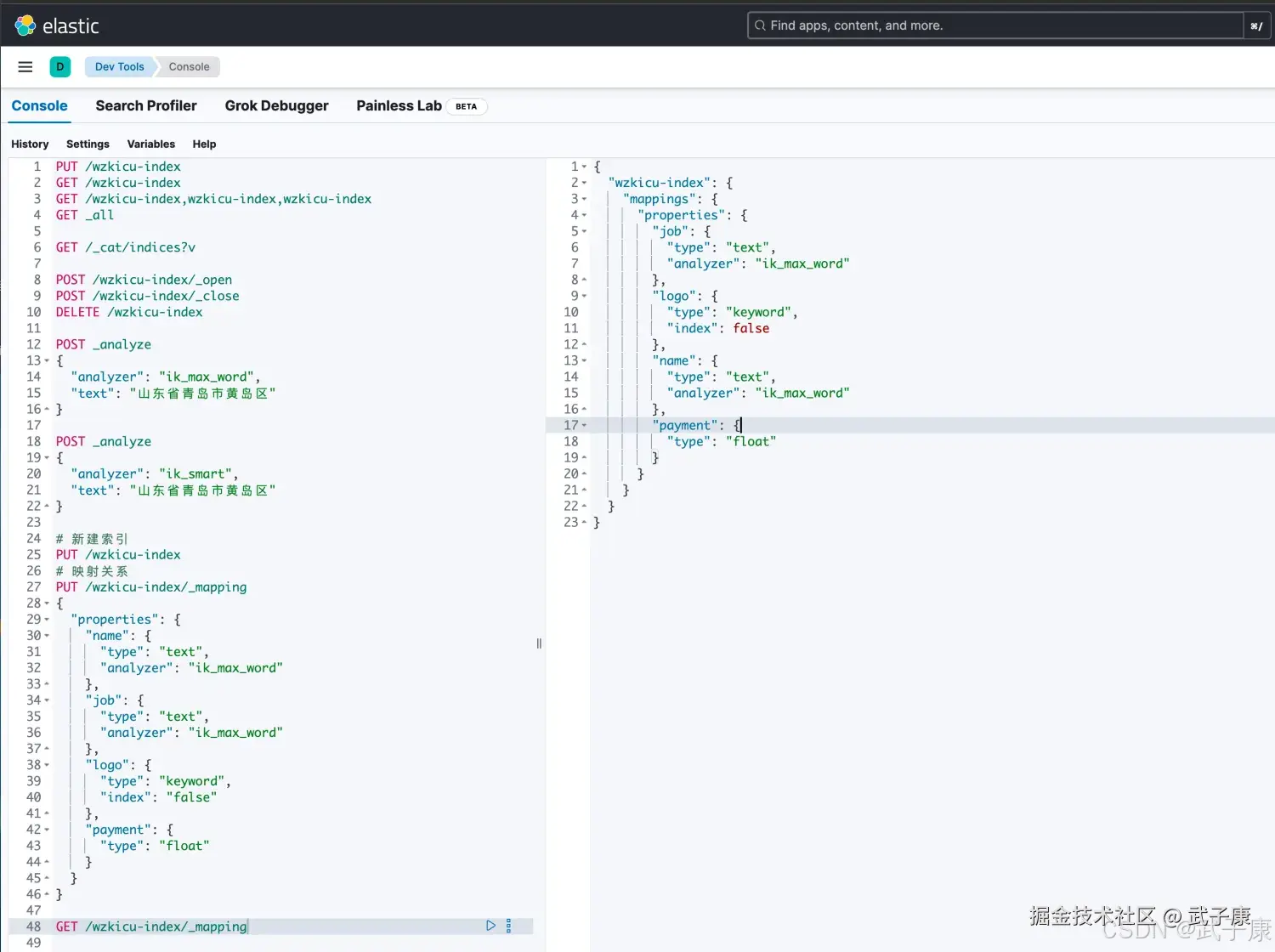Collapse the properties block at line 29
This screenshot has height=952, width=1275.
[x=47, y=620]
